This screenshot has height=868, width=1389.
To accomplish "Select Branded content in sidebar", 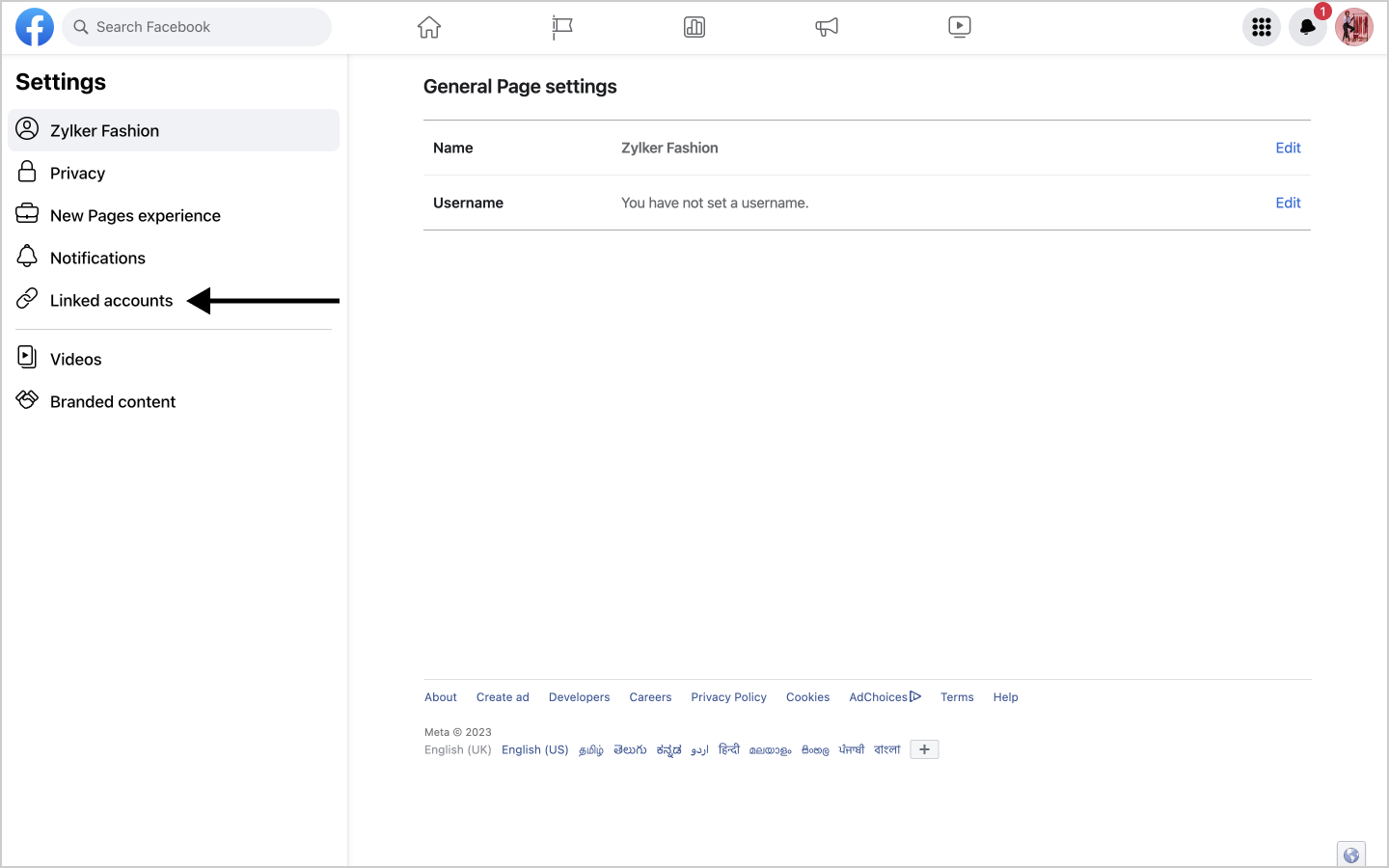I will click(x=113, y=402).
